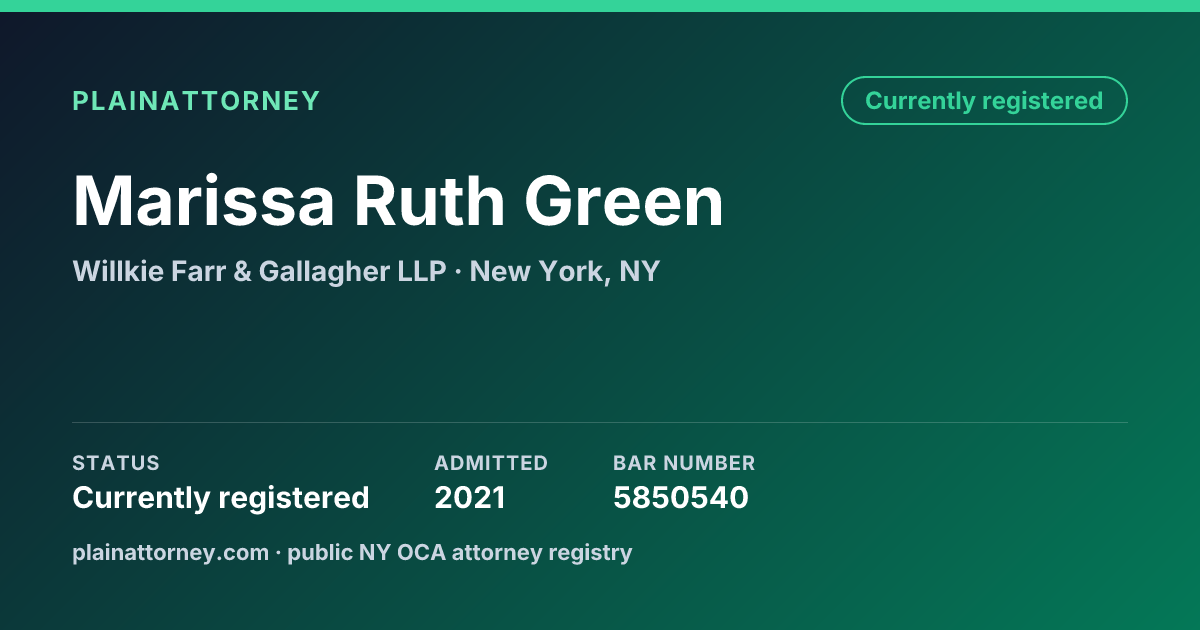Viewport: 1200px width, 630px height.
Task: Select the Marissa Ruth Green heading
Action: pos(398,201)
